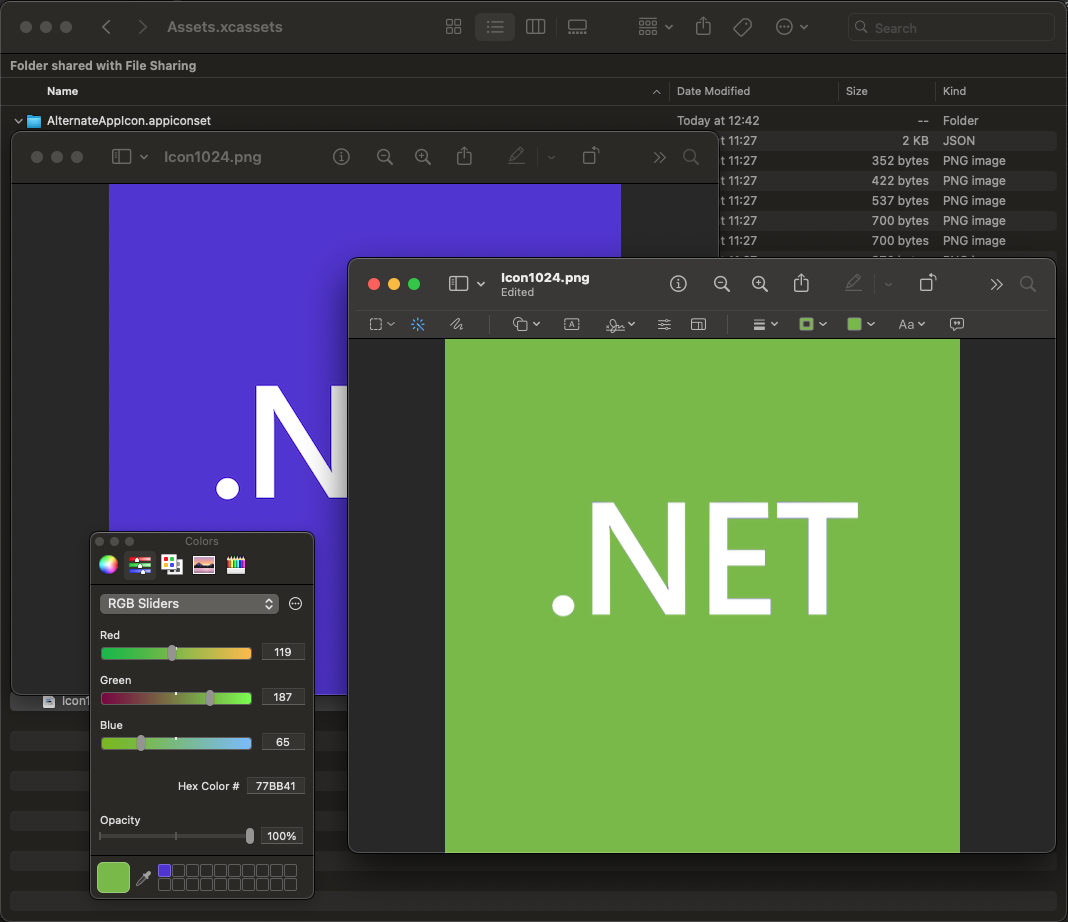Collapse the AlternateAppIcon.appiconset folder
1068x922 pixels.
coord(18,121)
